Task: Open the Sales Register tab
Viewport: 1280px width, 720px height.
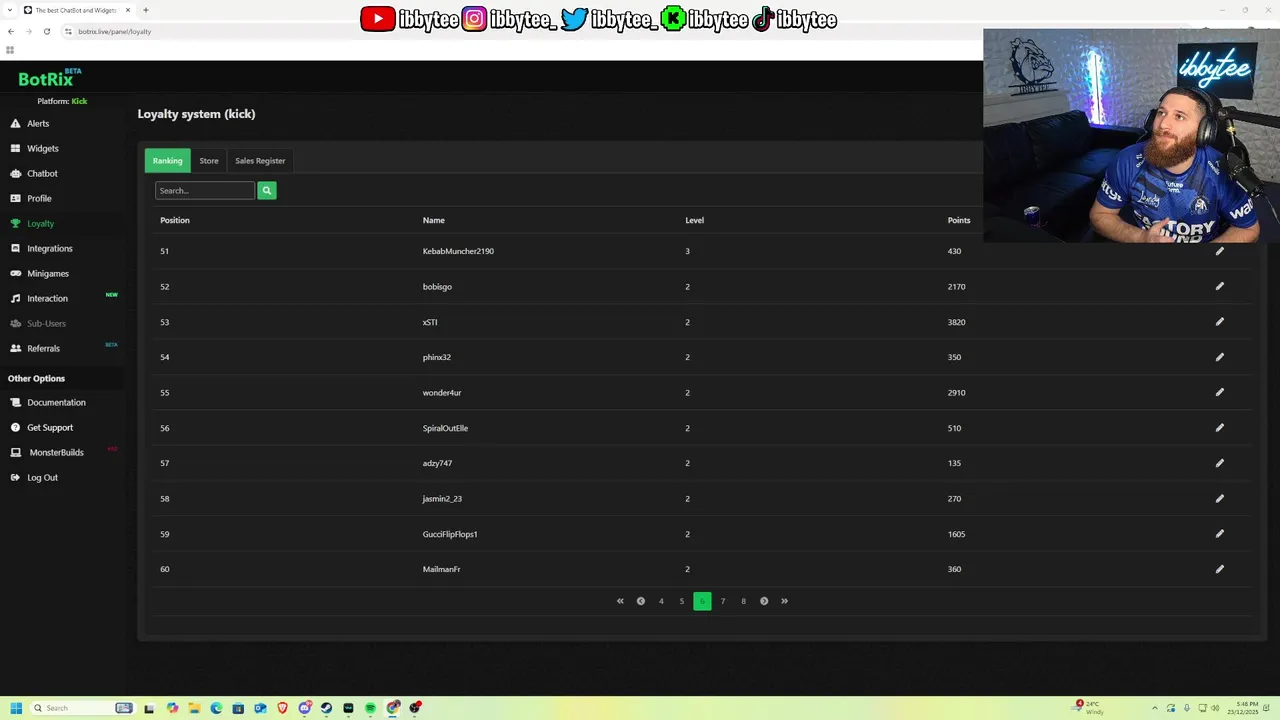Action: coord(260,160)
